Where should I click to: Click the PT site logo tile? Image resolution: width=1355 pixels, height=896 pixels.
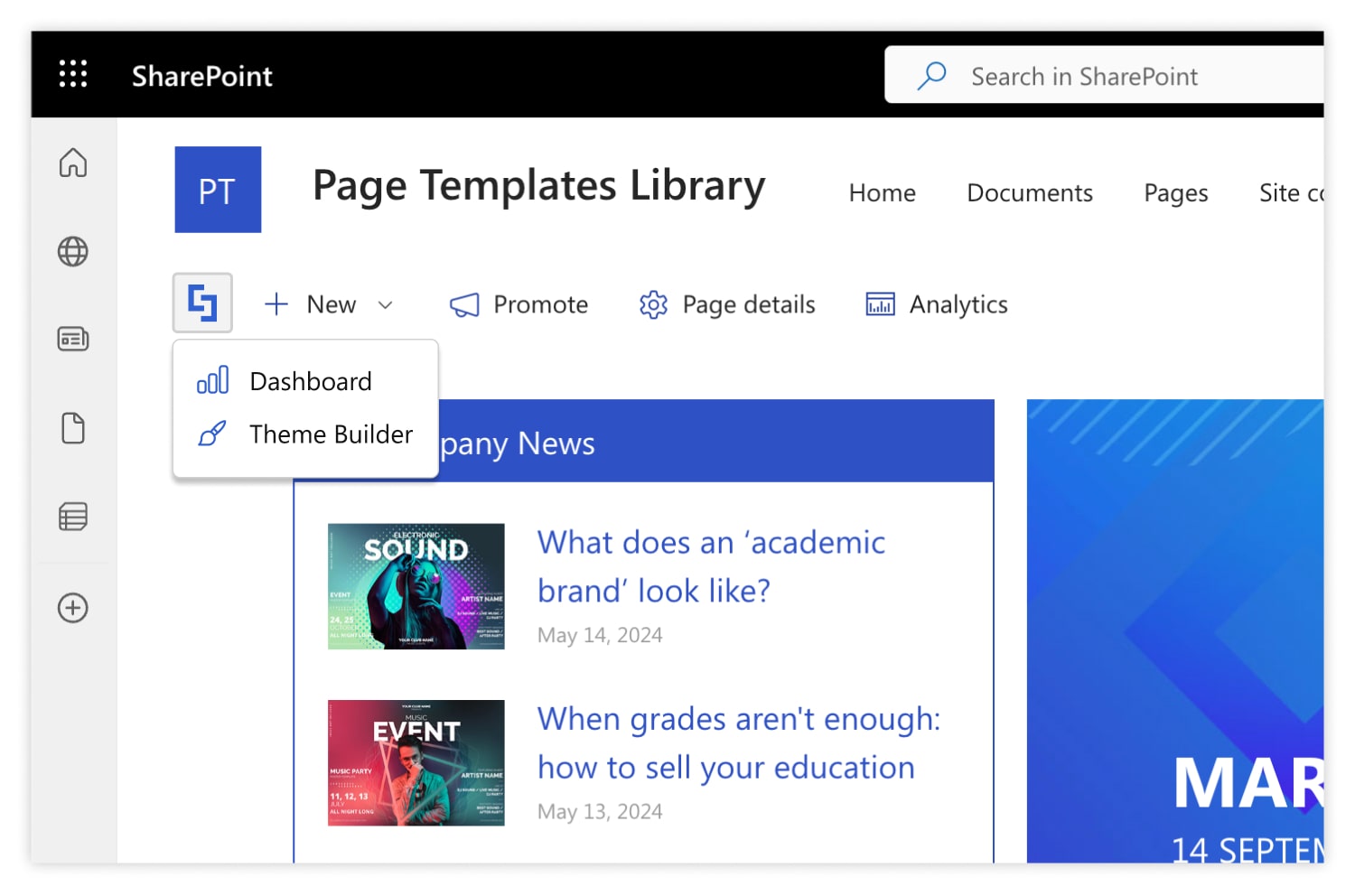tap(218, 190)
